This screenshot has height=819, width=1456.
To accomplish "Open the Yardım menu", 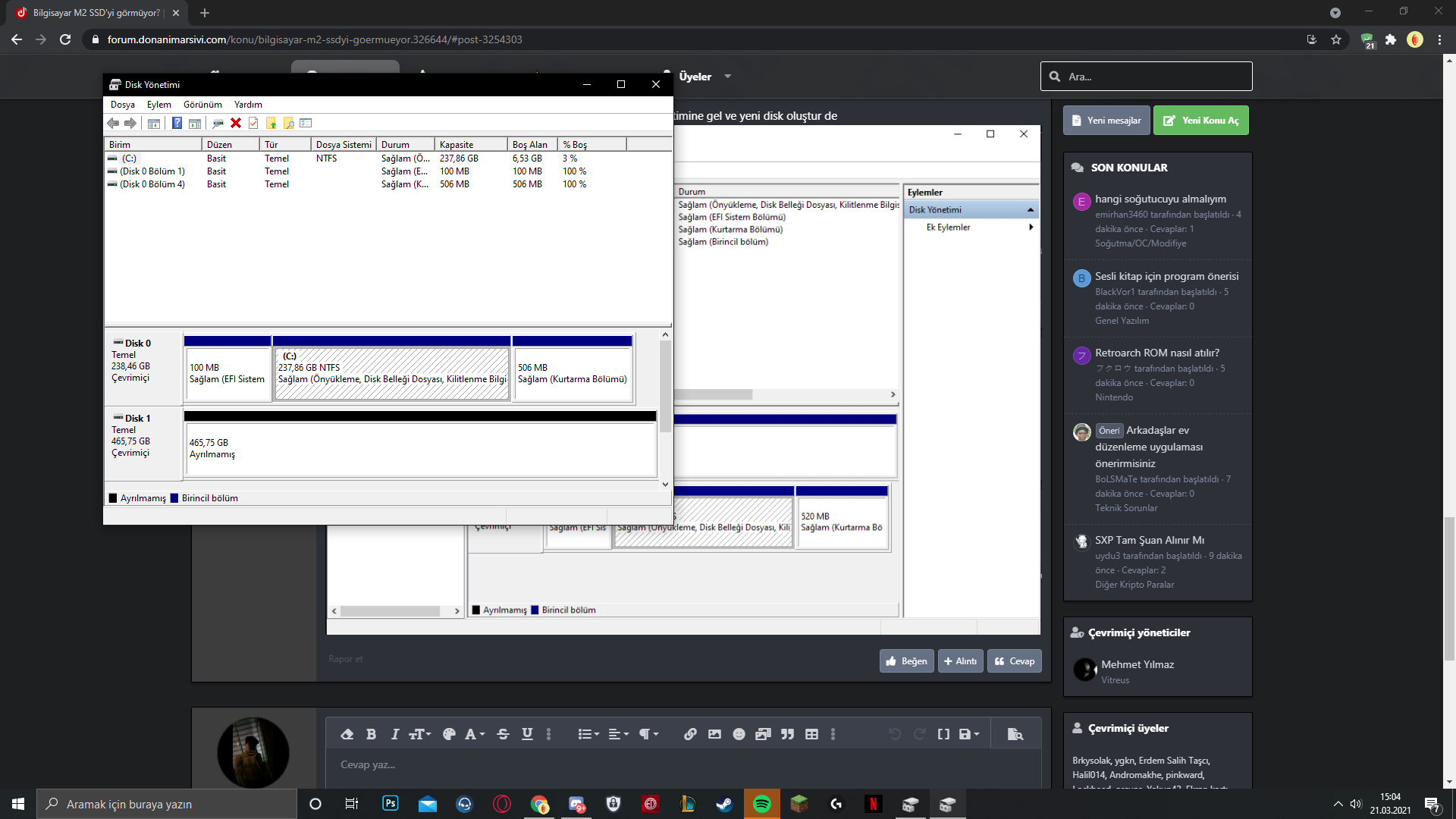I will tap(248, 105).
